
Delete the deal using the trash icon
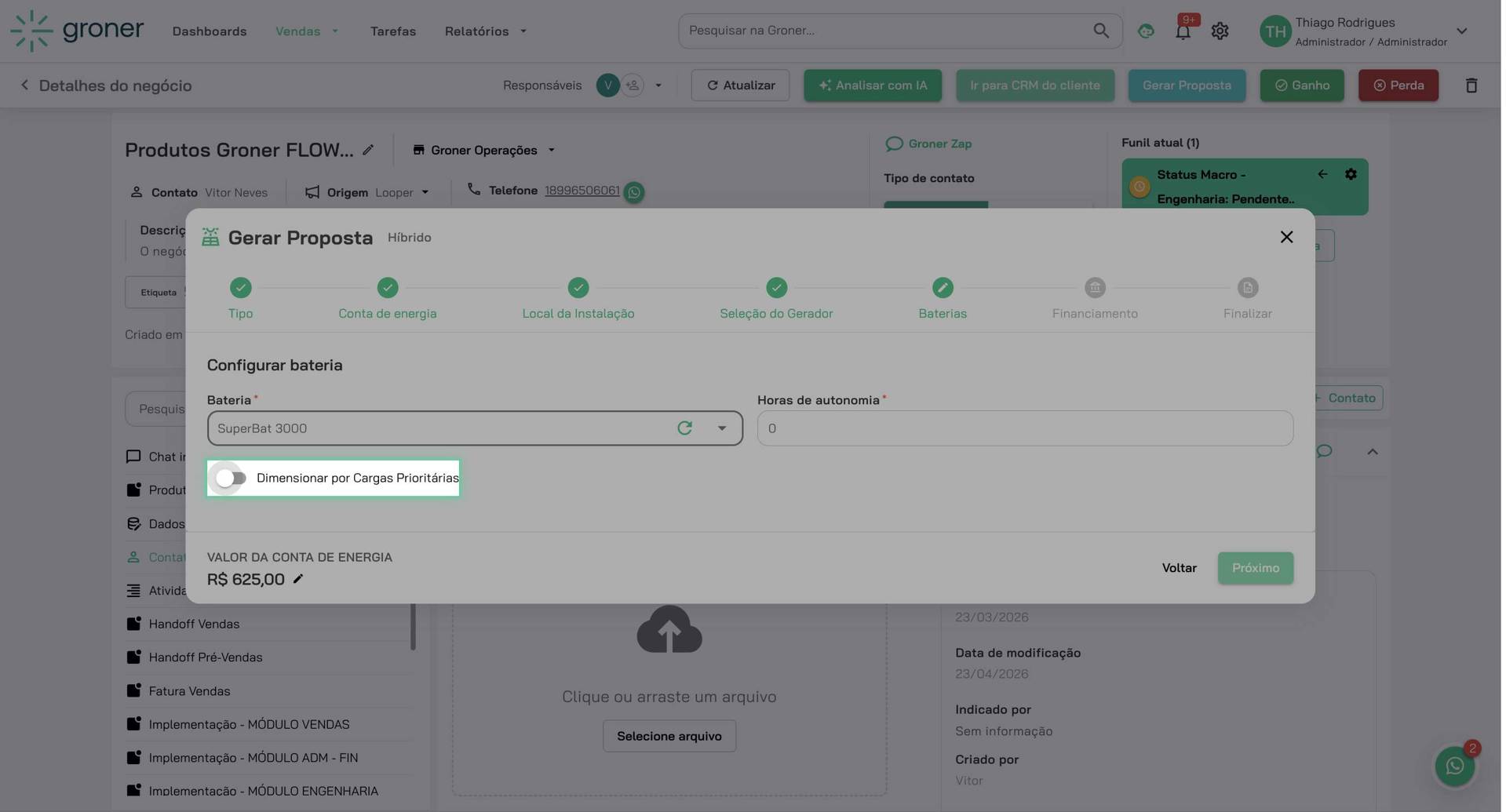pos(1471,85)
